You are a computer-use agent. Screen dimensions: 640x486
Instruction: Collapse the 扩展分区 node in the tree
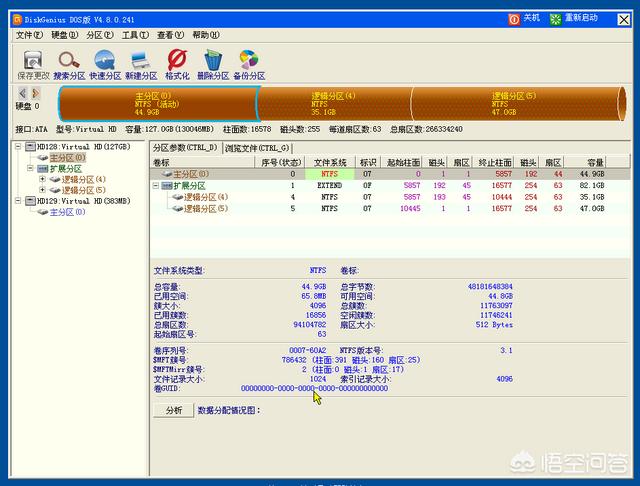click(30, 168)
